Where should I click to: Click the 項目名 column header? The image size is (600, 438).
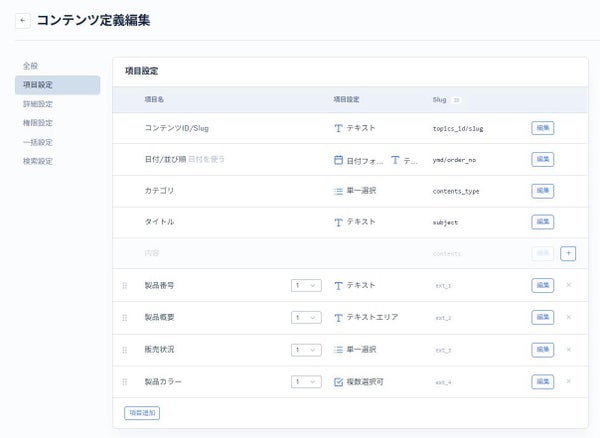[154, 99]
